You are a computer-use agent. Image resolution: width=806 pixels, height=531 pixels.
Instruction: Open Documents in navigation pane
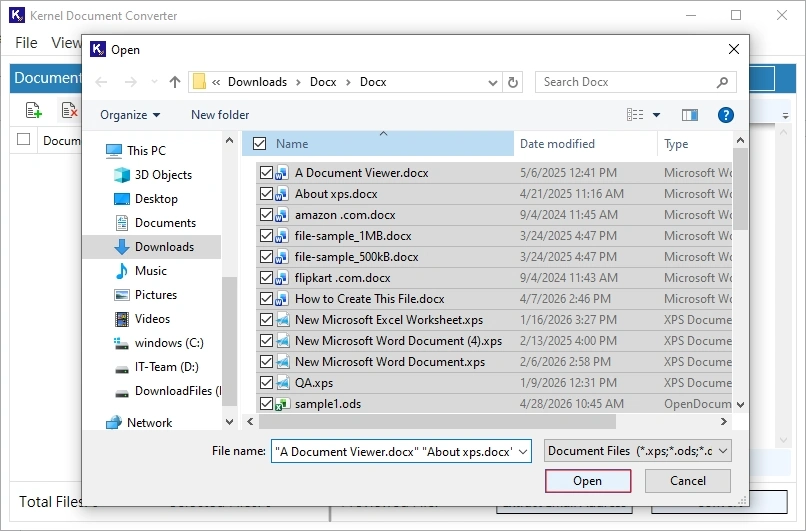coord(155,223)
